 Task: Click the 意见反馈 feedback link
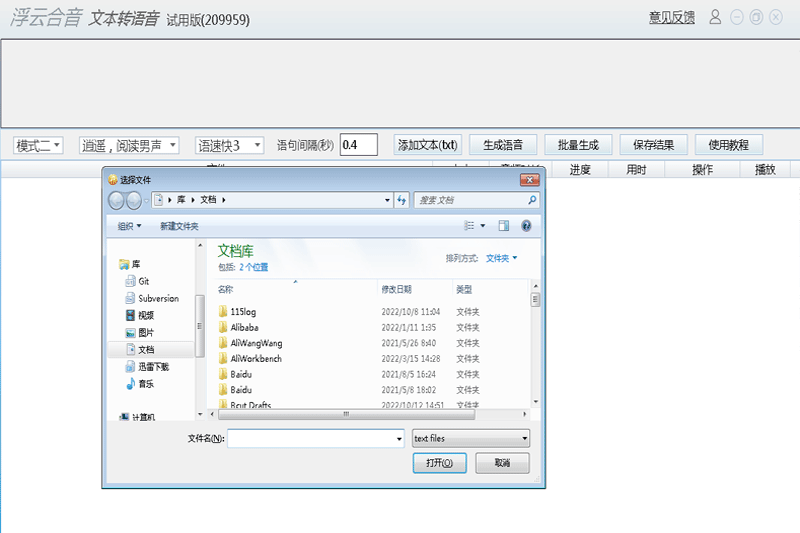671,17
